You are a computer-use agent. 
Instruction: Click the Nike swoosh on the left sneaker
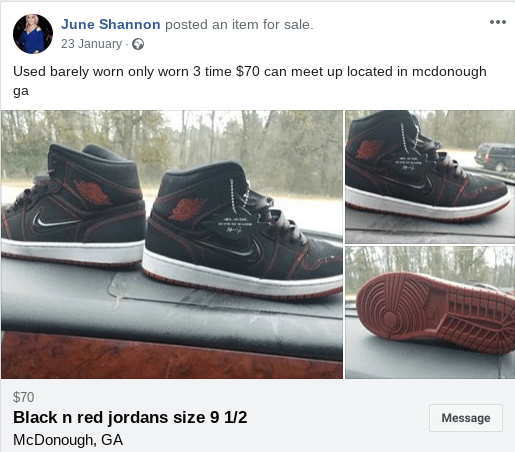53,221
